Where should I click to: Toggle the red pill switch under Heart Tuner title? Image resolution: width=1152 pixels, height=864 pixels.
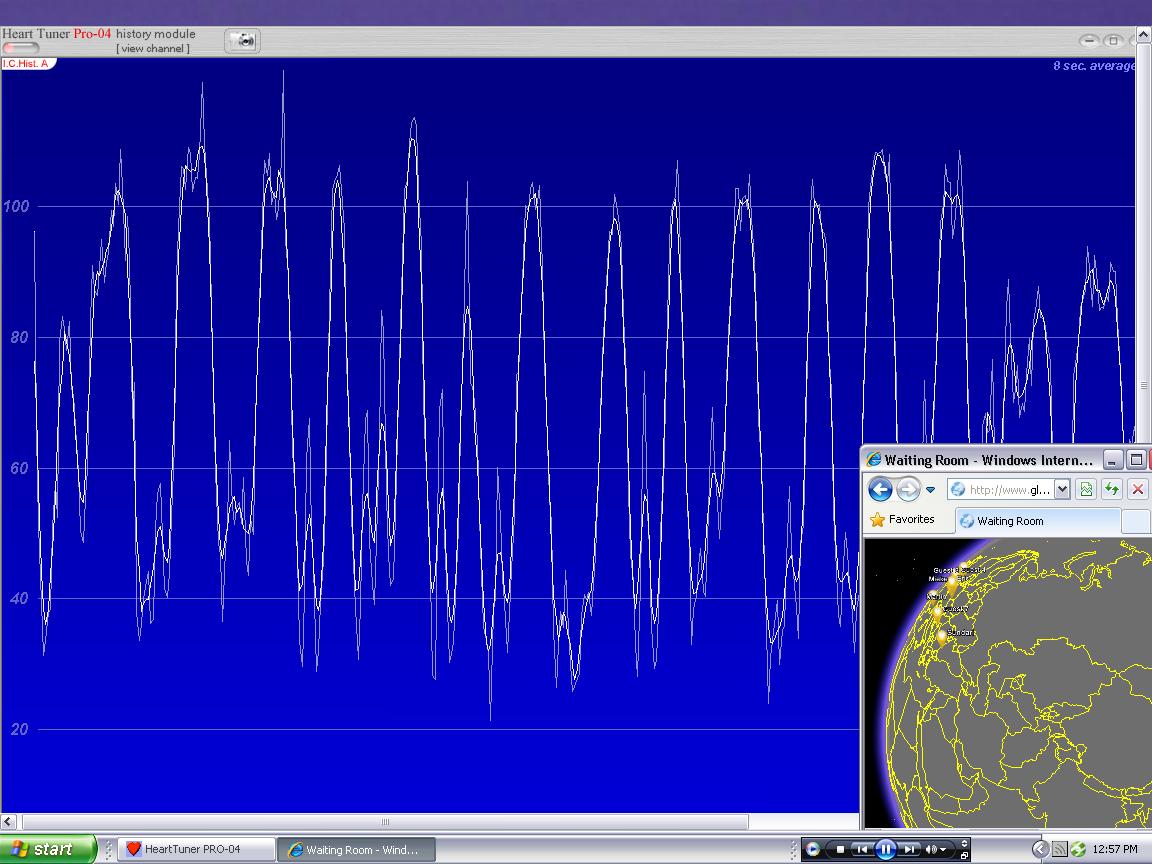point(20,48)
